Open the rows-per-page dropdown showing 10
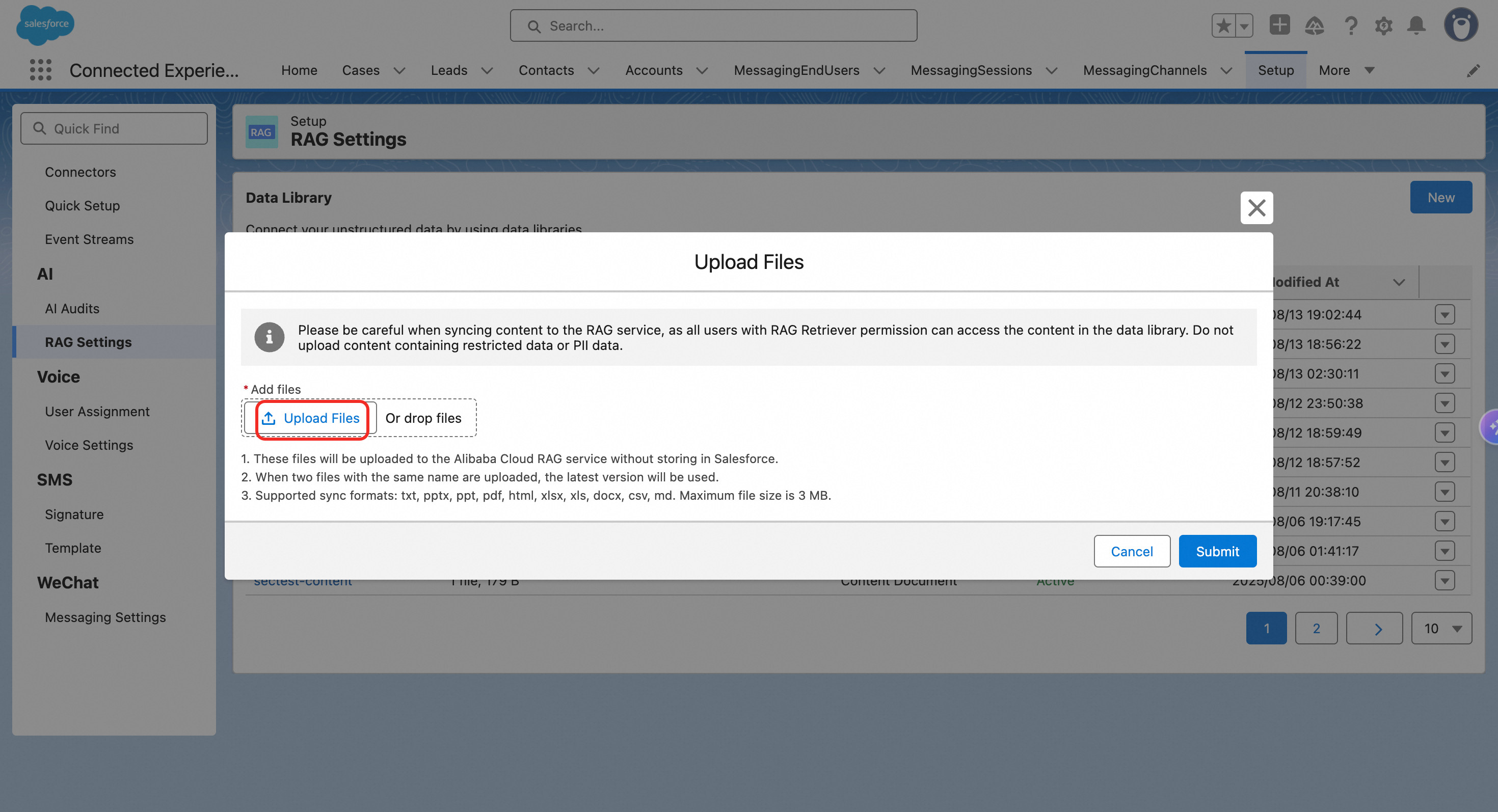1498x812 pixels. click(x=1441, y=628)
